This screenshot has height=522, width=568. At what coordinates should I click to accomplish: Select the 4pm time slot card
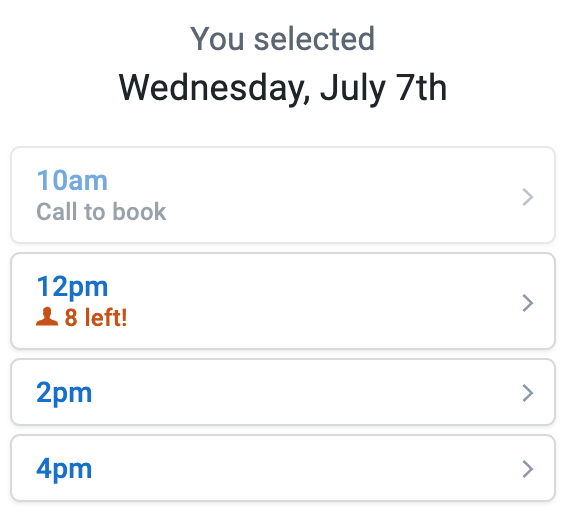click(x=283, y=468)
